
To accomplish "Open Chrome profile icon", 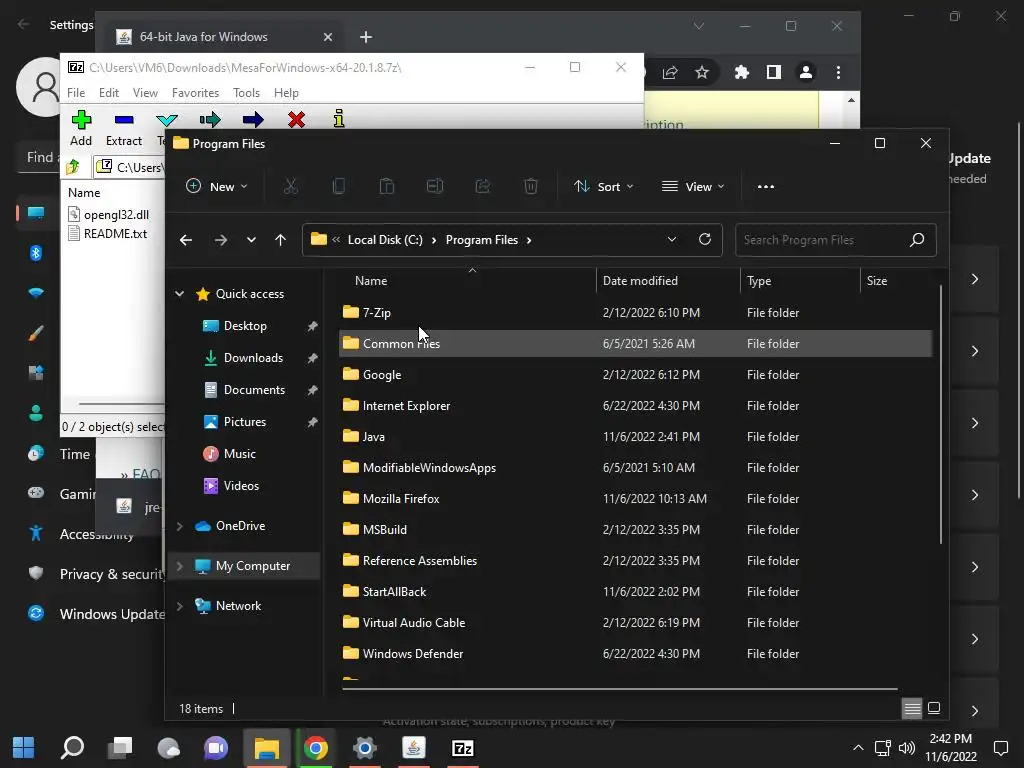I will (x=806, y=72).
